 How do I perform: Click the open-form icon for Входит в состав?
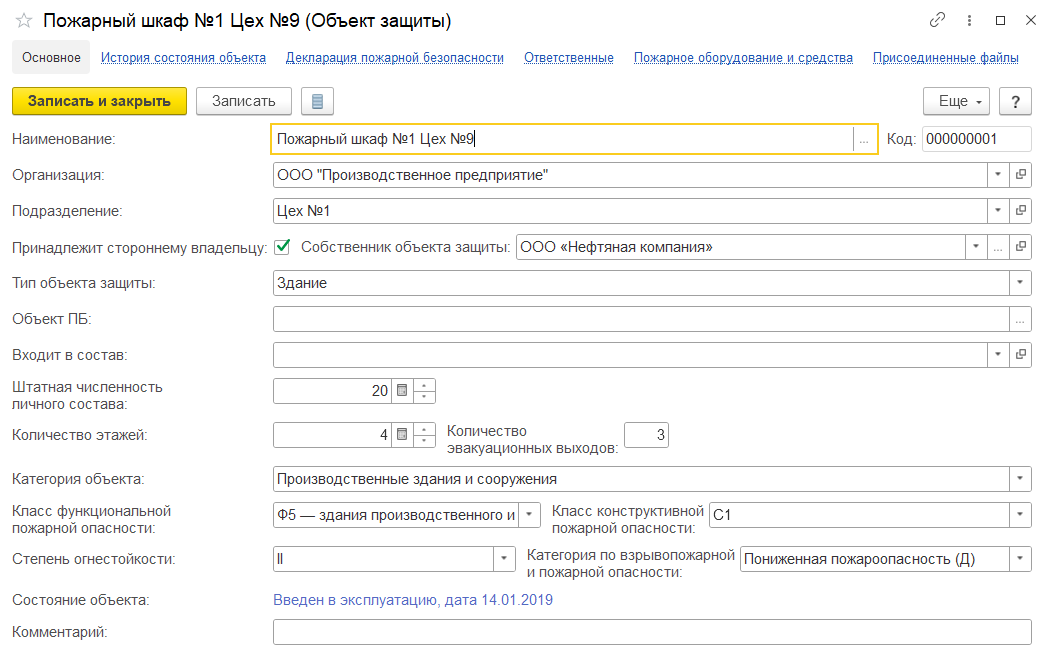(1021, 355)
